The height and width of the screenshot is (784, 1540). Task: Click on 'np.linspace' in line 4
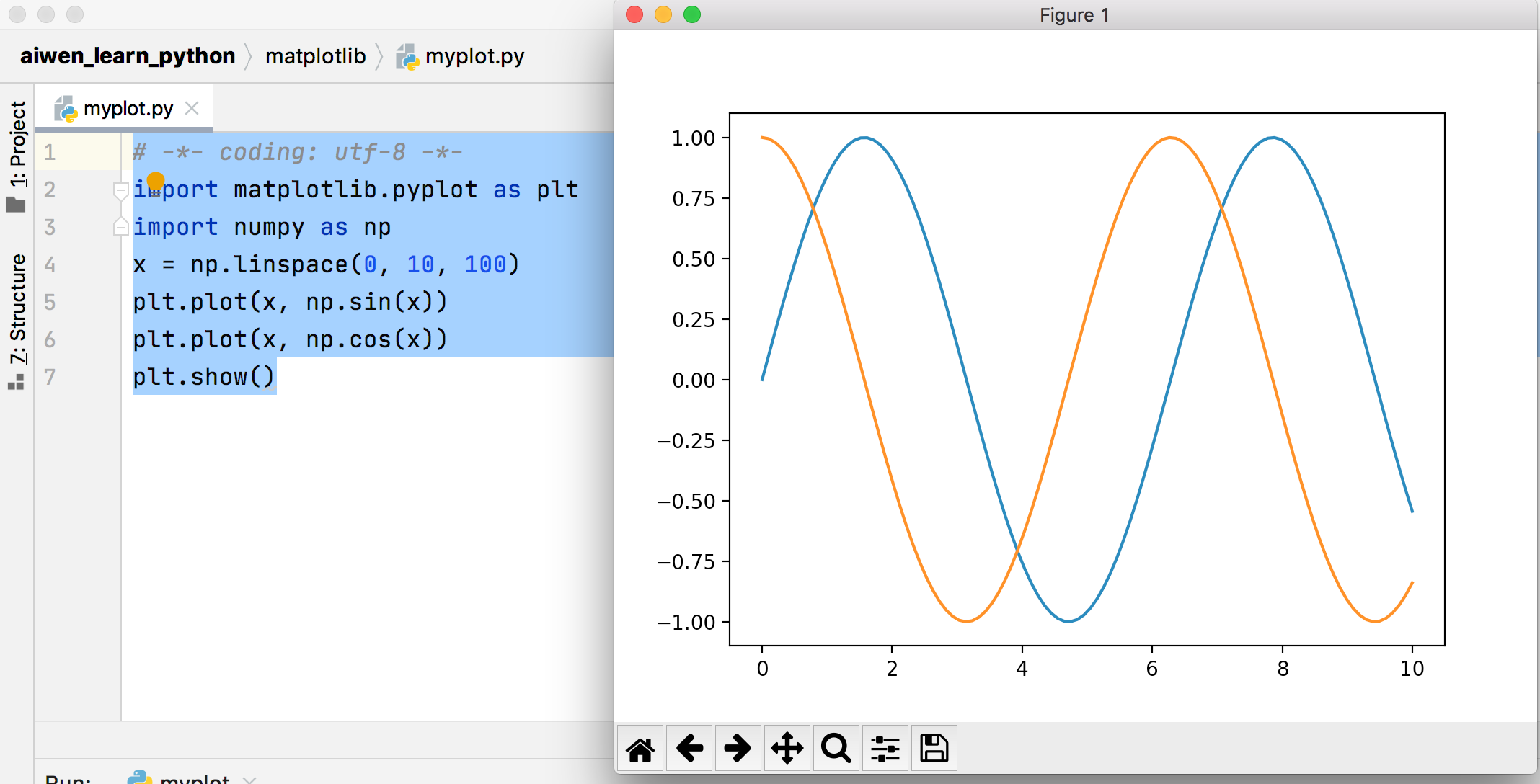269,264
